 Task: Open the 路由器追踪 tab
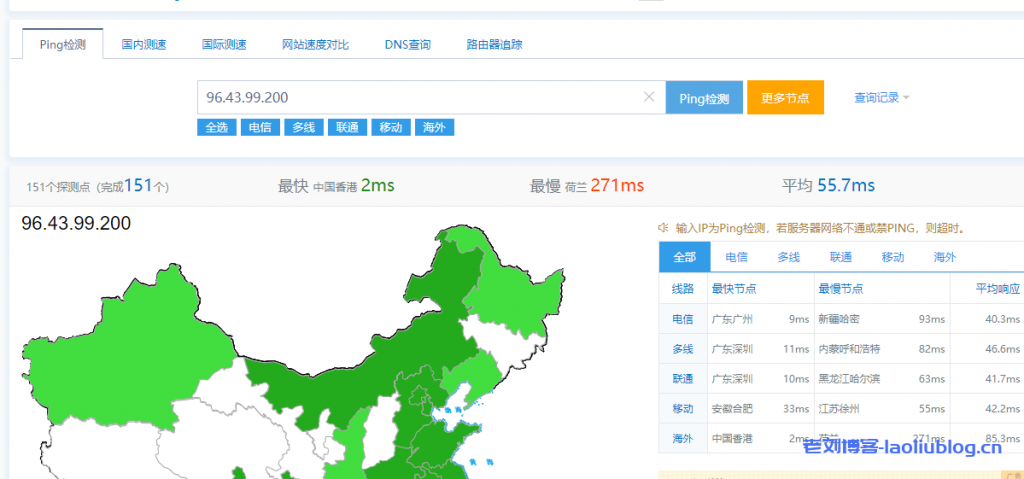494,45
